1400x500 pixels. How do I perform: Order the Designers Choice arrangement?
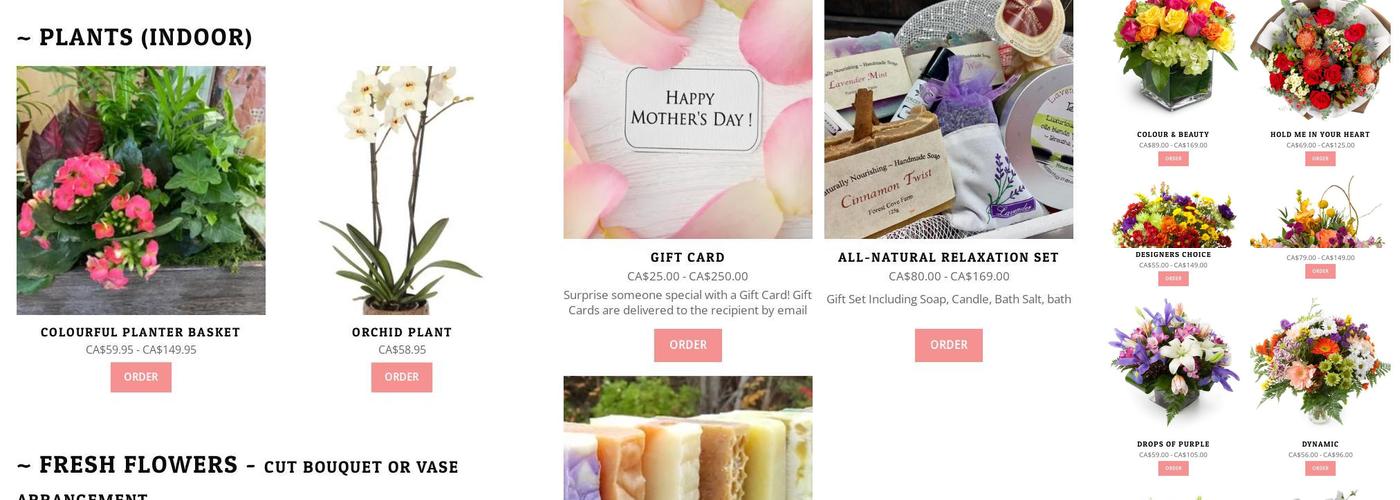pyautogui.click(x=1173, y=278)
